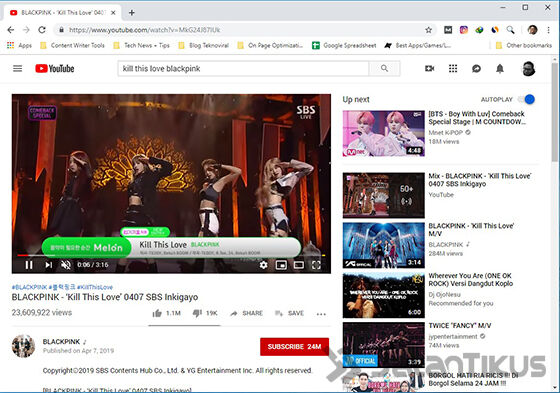Pause the video playback
This screenshot has width=560, height=393.
pos(29,265)
